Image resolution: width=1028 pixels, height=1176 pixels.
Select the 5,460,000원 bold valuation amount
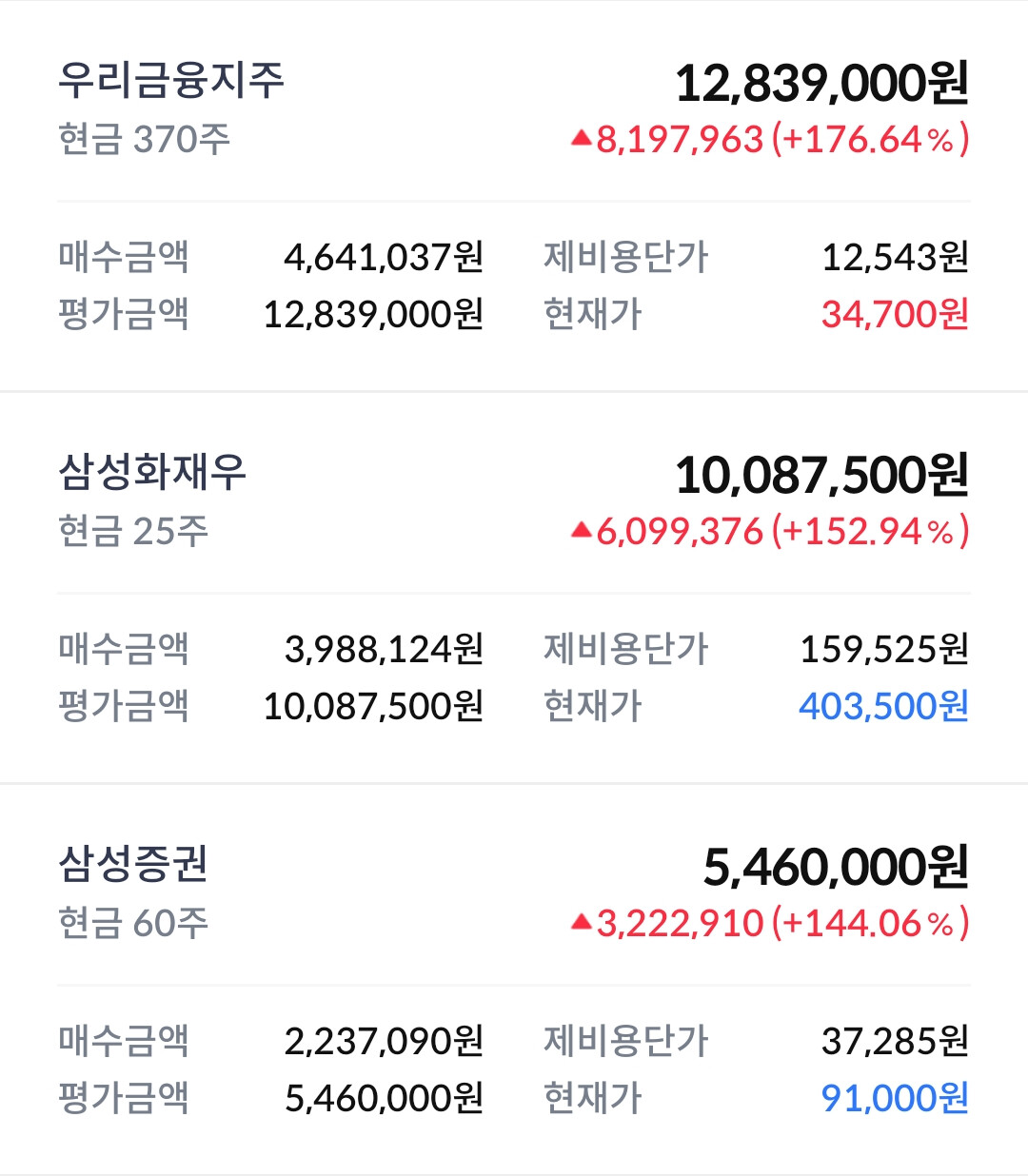coord(837,868)
